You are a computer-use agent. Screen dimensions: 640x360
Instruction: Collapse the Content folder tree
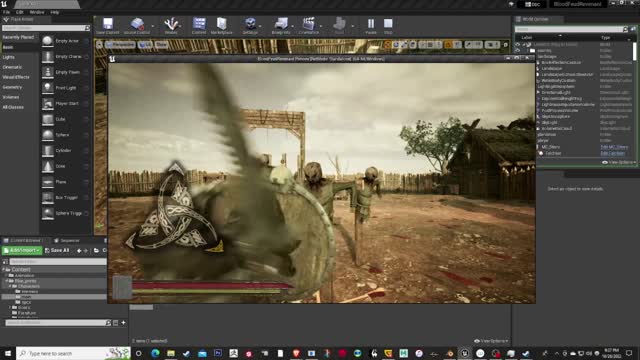tap(4, 269)
